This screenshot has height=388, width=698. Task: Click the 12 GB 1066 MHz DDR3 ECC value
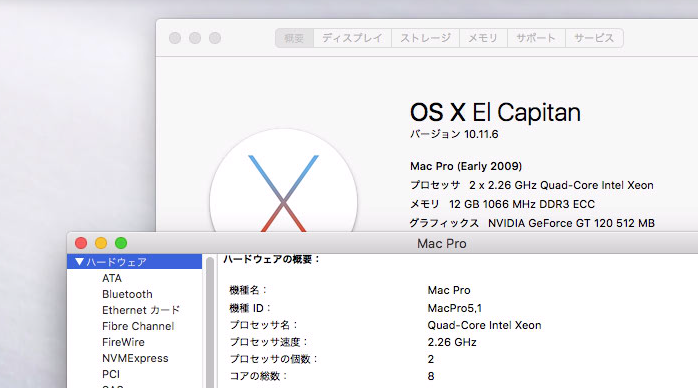[x=522, y=204]
